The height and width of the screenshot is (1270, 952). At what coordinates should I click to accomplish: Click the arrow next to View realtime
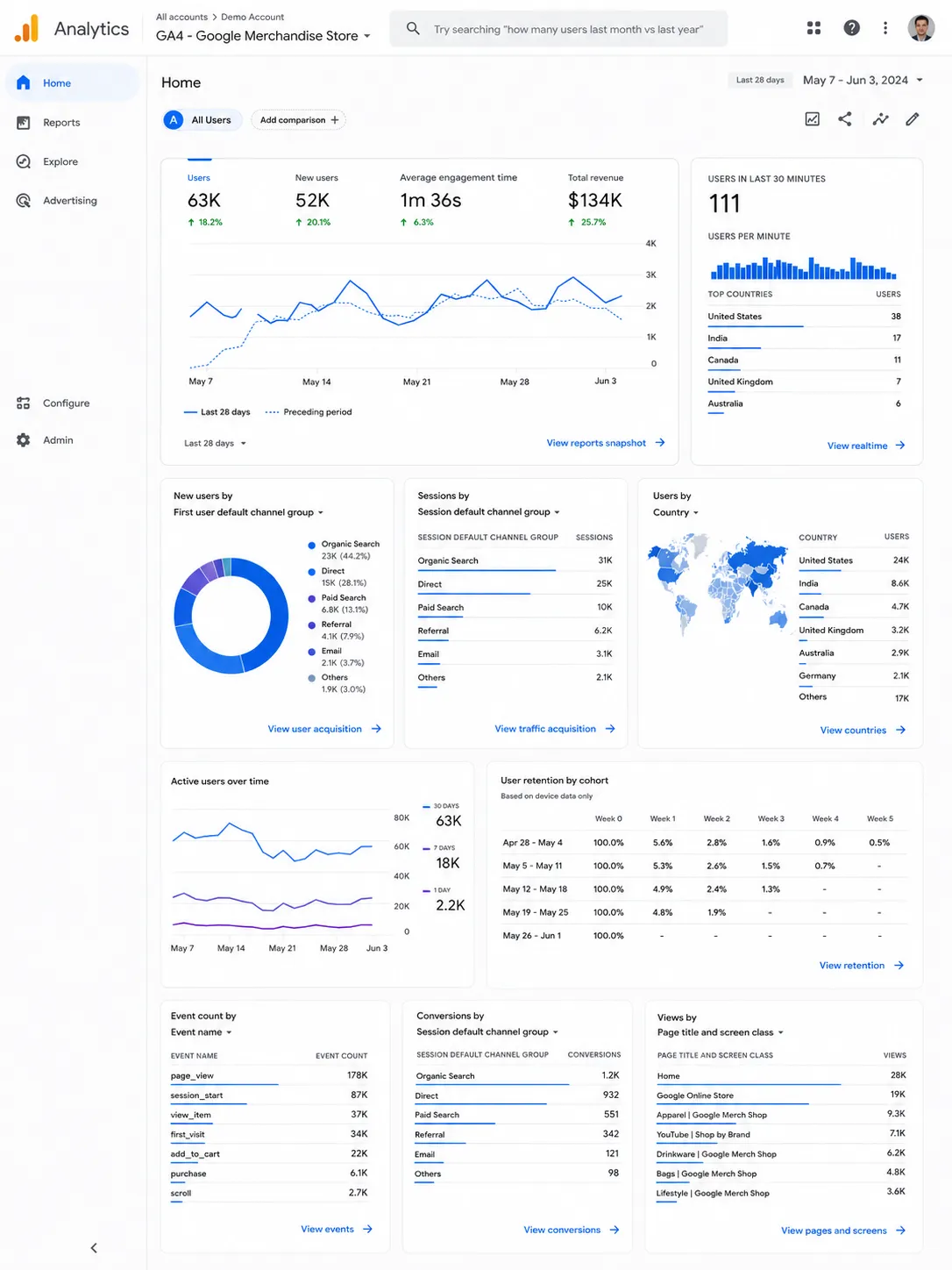pyautogui.click(x=900, y=446)
